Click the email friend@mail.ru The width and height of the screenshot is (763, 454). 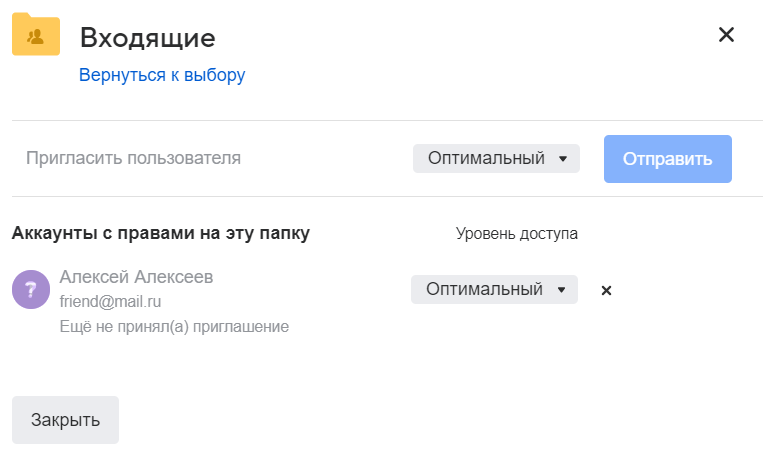point(111,301)
